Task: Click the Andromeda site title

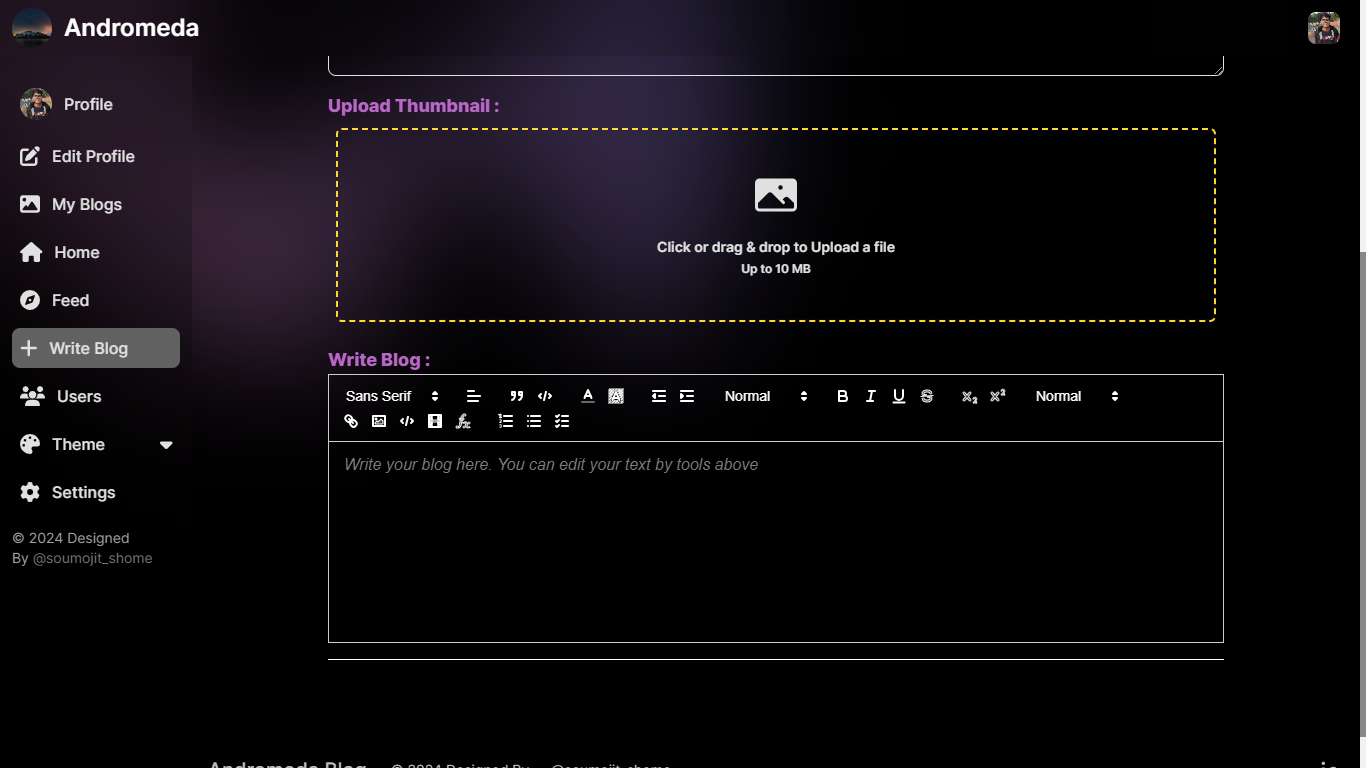Action: [x=131, y=28]
